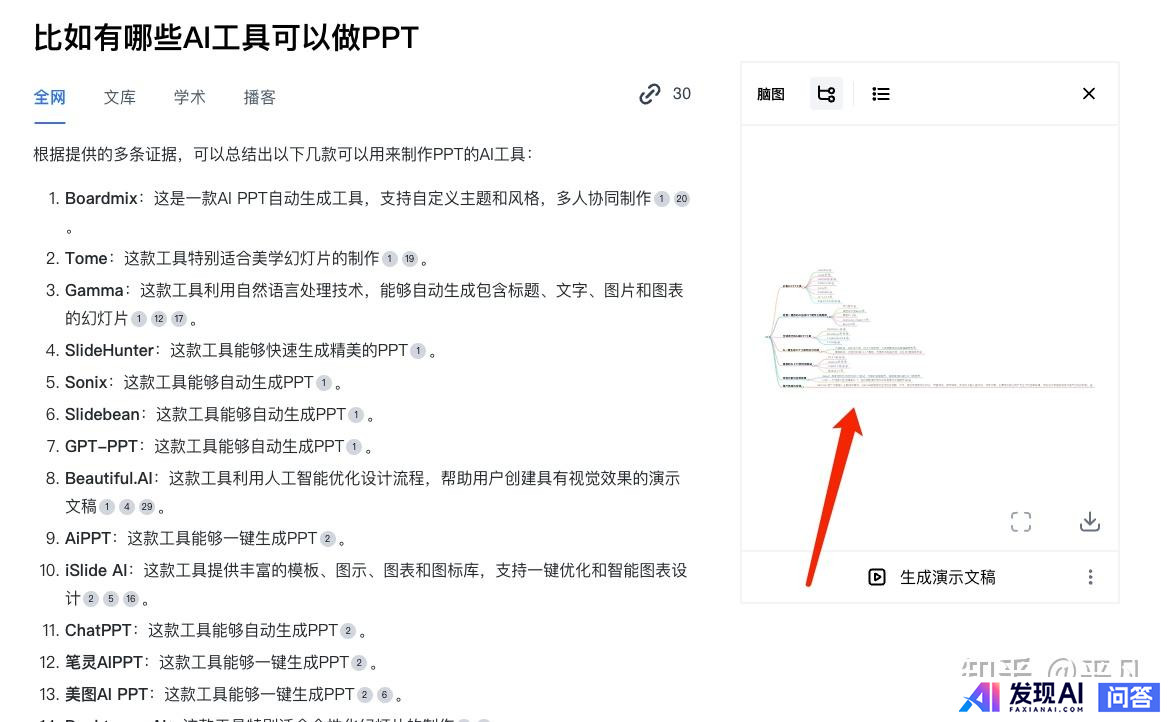The width and height of the screenshot is (1175, 722).
Task: Click 生成演示文稿 button
Action: [x=932, y=577]
